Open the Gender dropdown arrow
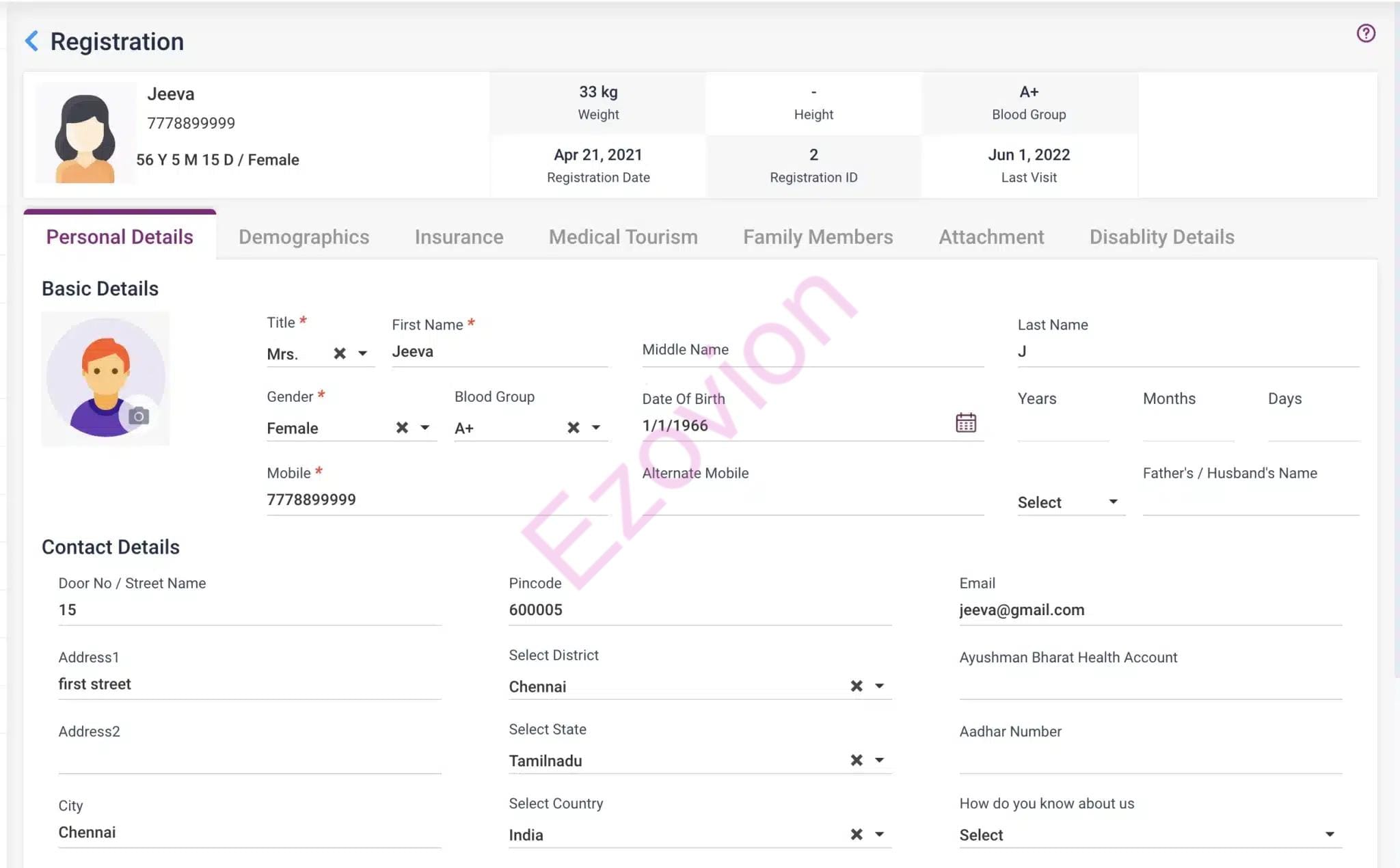The height and width of the screenshot is (868, 1400). pos(425,428)
